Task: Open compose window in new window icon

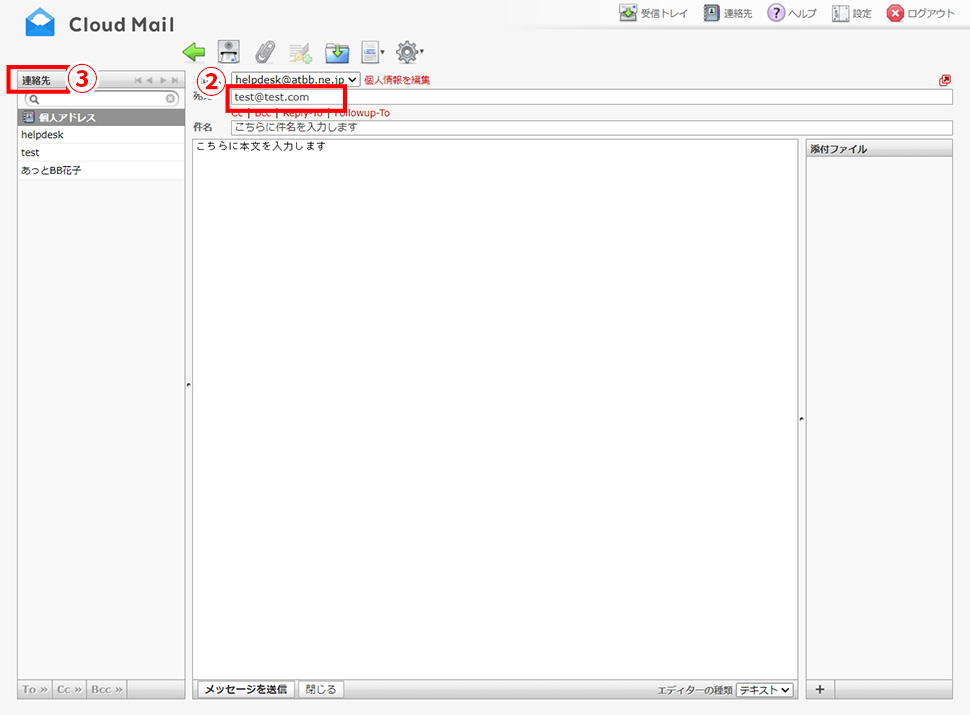Action: click(945, 80)
